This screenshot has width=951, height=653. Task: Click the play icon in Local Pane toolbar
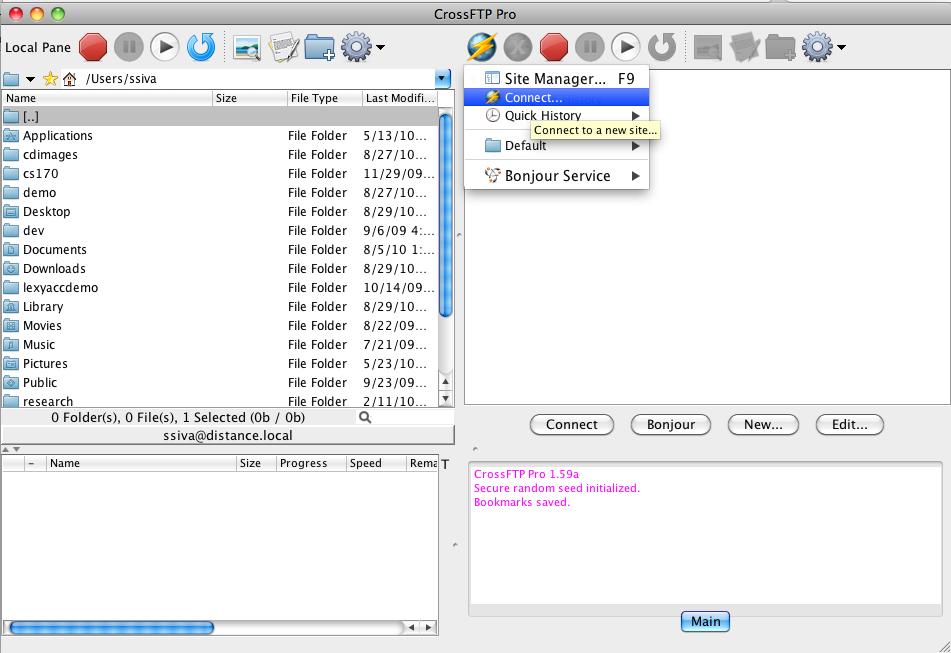coord(164,47)
